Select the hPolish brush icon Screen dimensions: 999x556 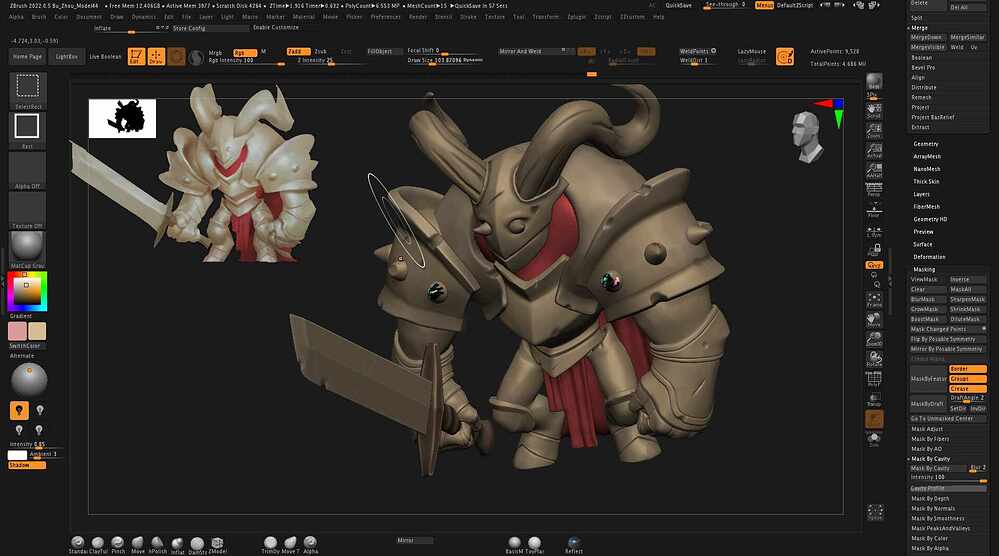click(x=157, y=545)
